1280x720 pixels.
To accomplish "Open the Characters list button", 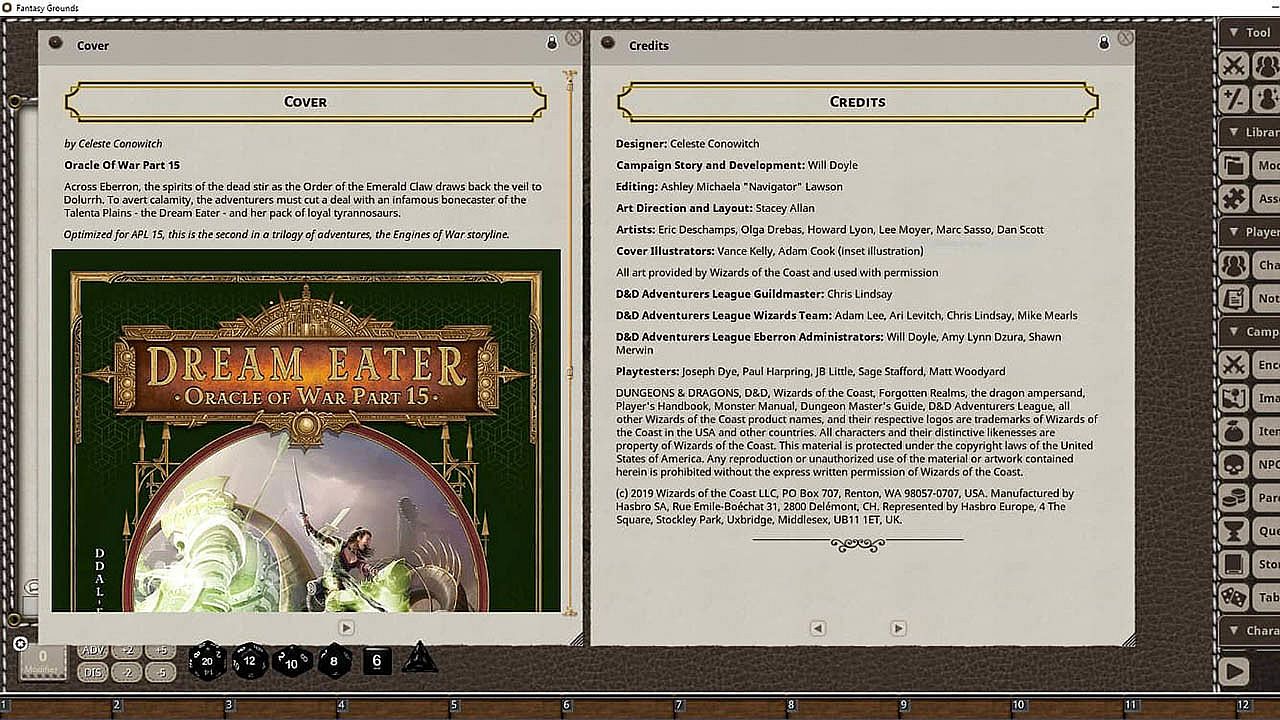I will (x=1250, y=265).
